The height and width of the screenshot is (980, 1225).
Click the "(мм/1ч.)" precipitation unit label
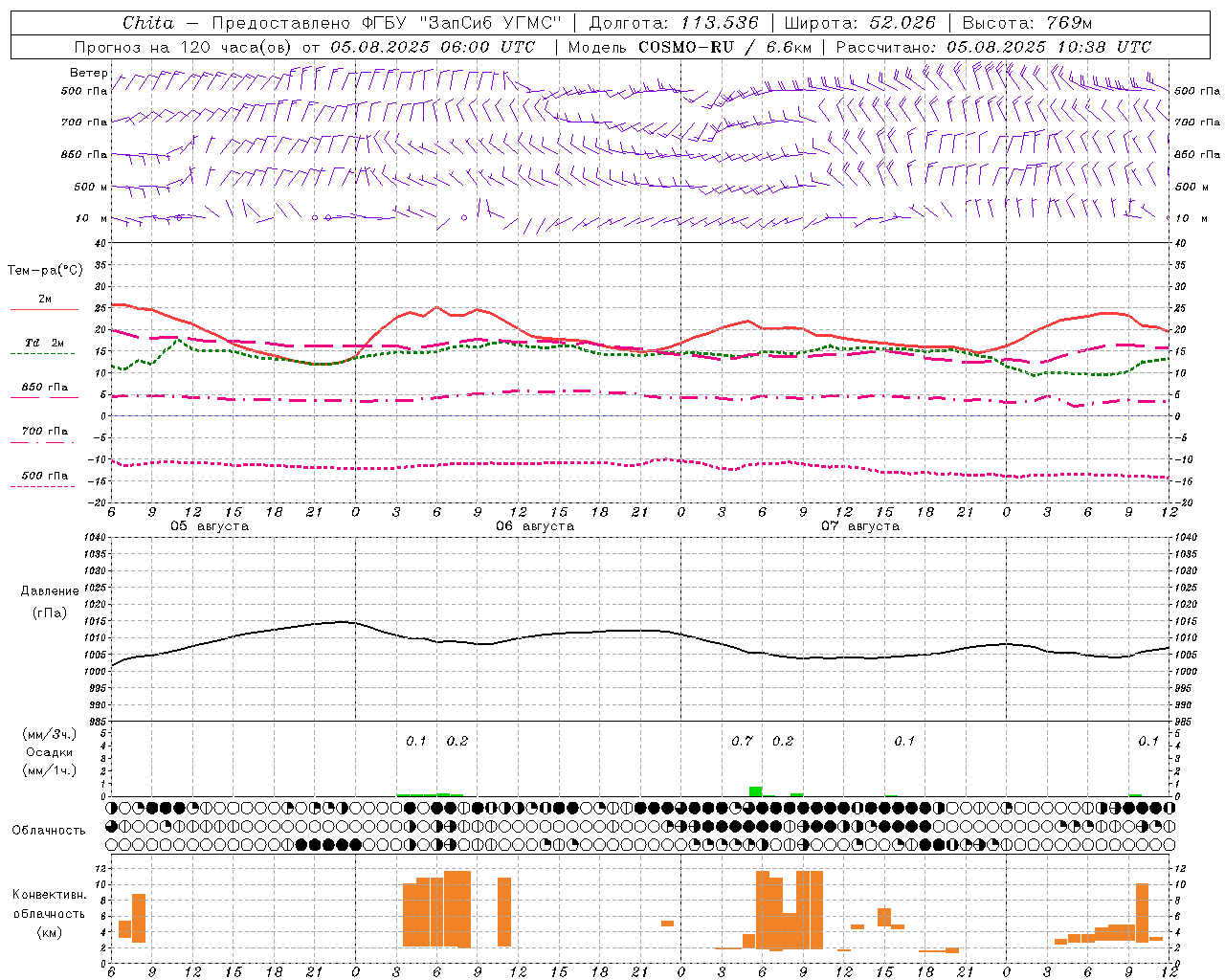tap(50, 770)
